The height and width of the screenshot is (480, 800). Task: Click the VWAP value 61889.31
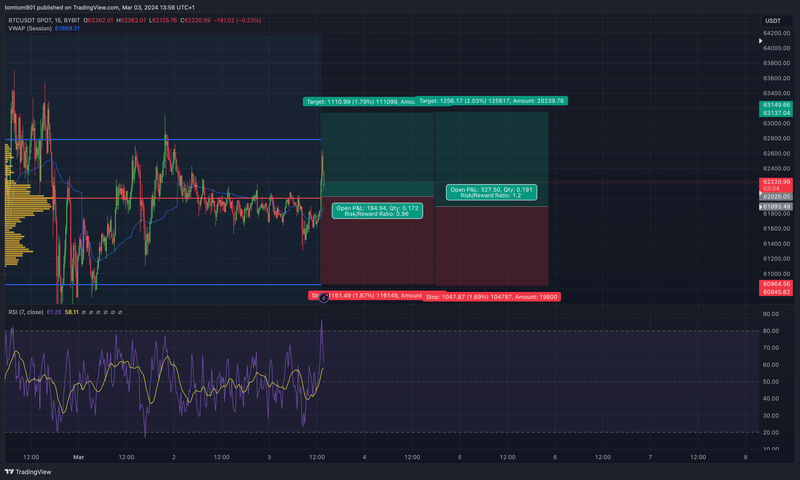click(x=67, y=29)
